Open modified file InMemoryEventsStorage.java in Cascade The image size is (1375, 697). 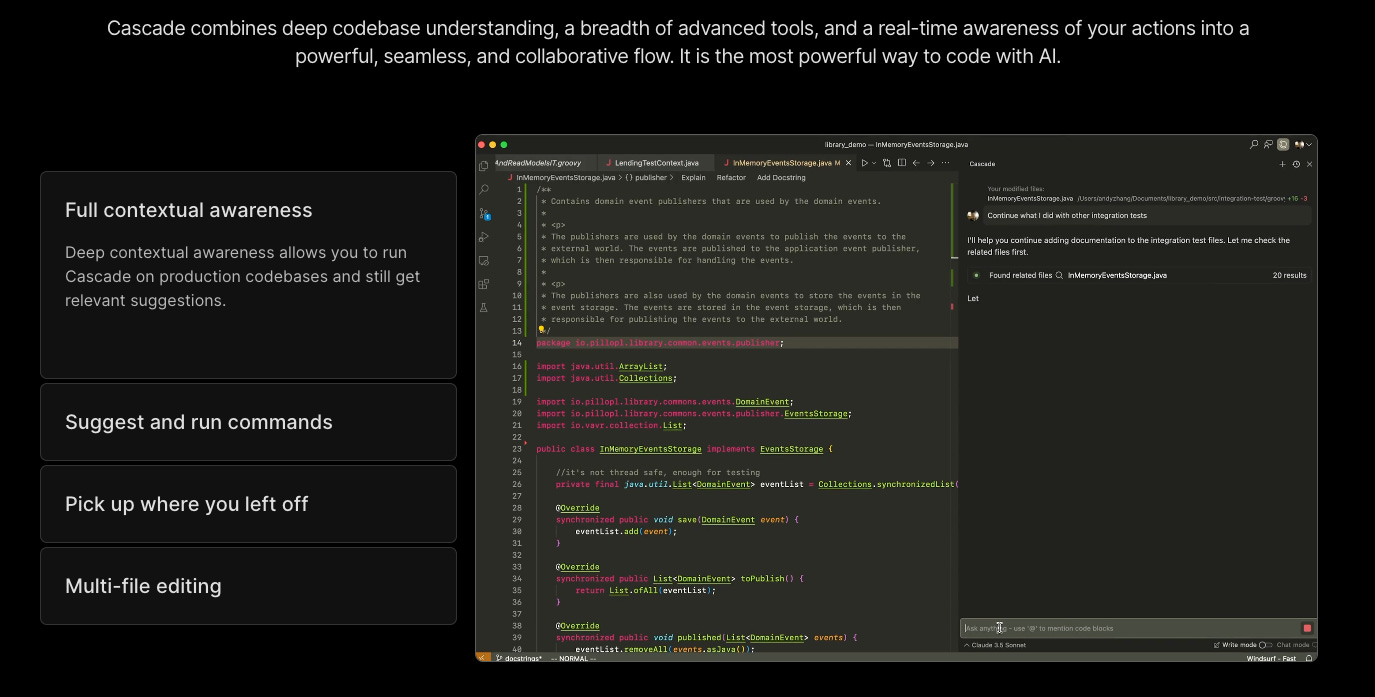click(x=1030, y=199)
